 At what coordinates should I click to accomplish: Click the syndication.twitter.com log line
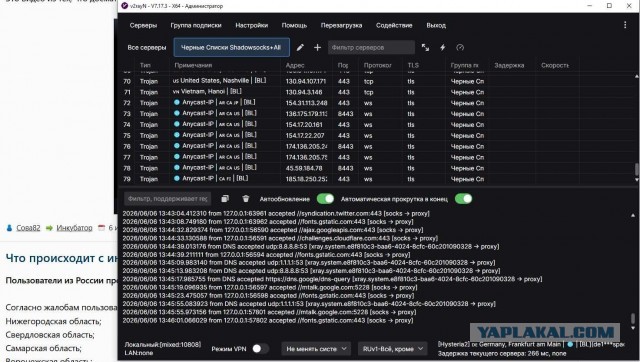coord(276,213)
